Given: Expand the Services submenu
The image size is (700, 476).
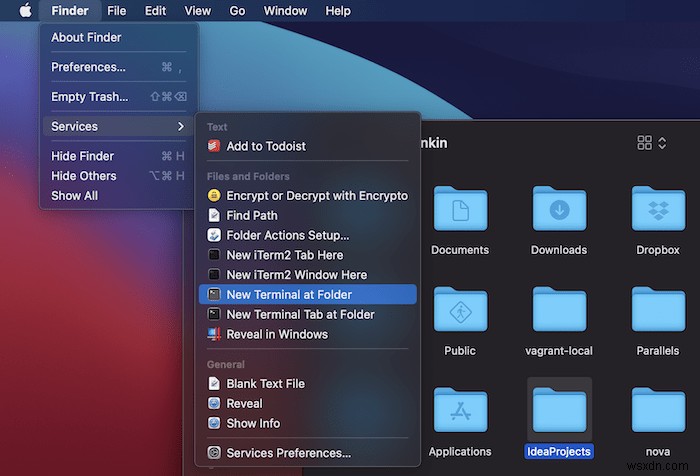Looking at the screenshot, I should [x=118, y=126].
